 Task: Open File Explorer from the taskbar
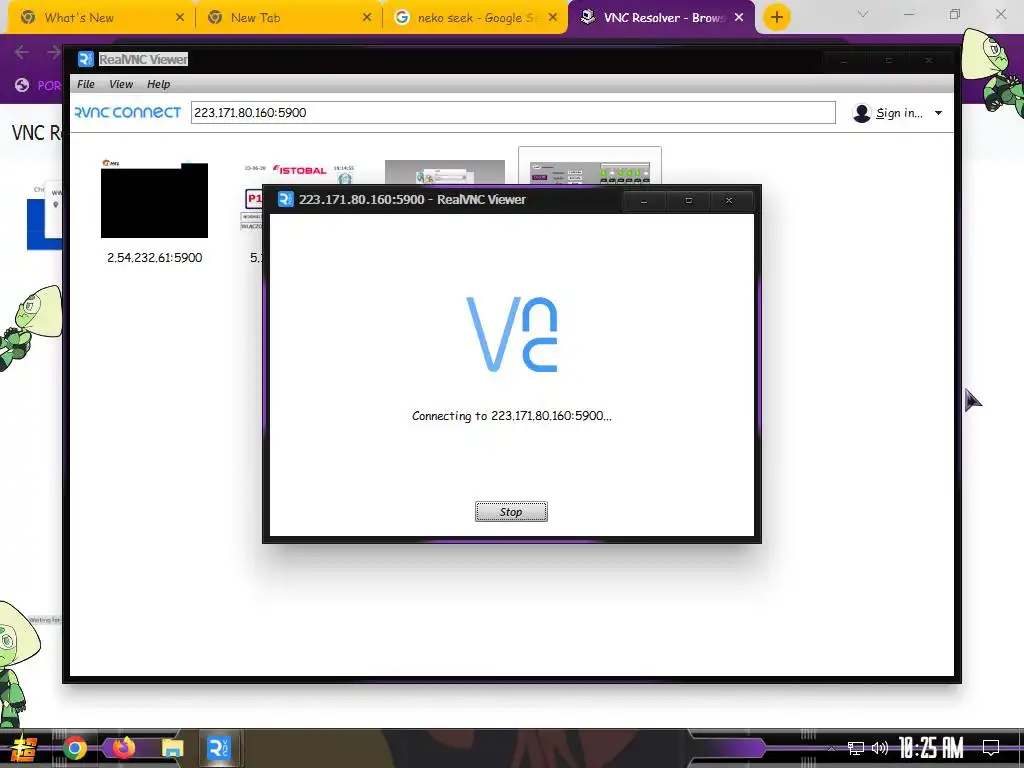tap(172, 748)
